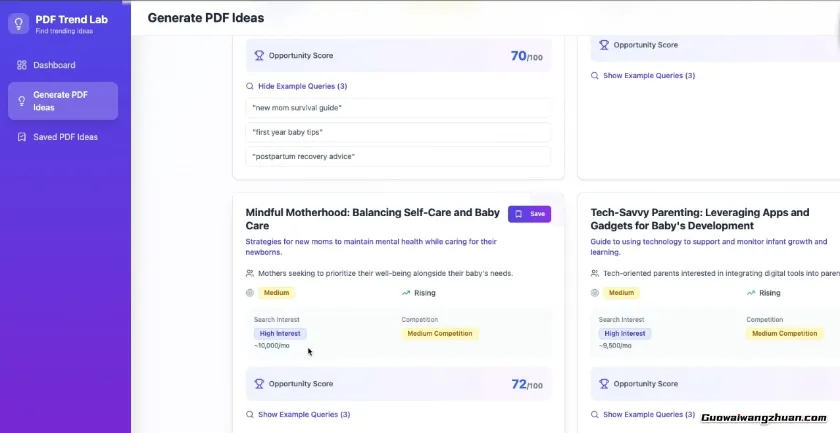840x433 pixels.
Task: Click the PDF Trend Lab lightbulb logo
Action: [19, 23]
